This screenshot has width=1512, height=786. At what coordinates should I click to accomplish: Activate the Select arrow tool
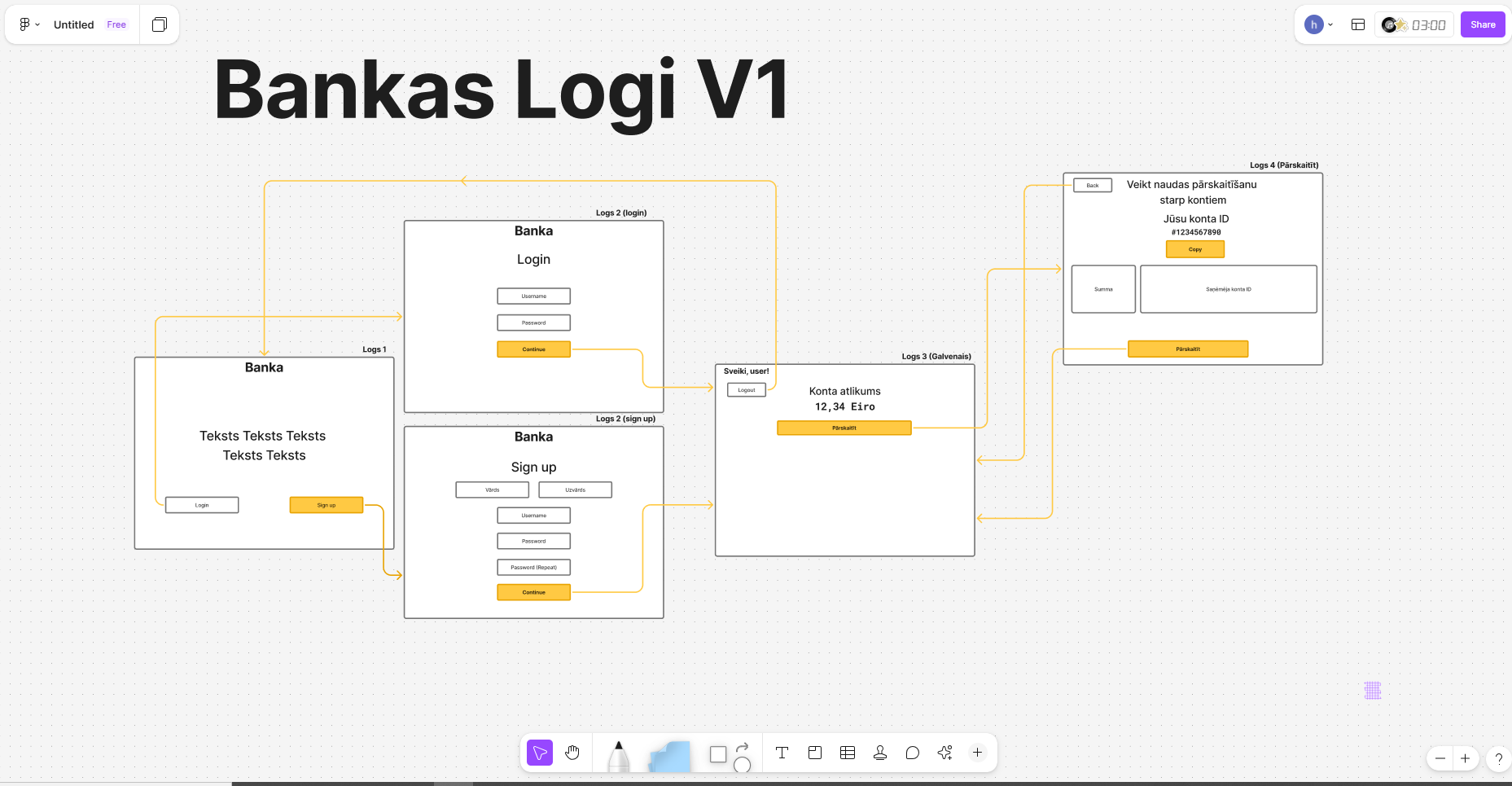point(540,753)
